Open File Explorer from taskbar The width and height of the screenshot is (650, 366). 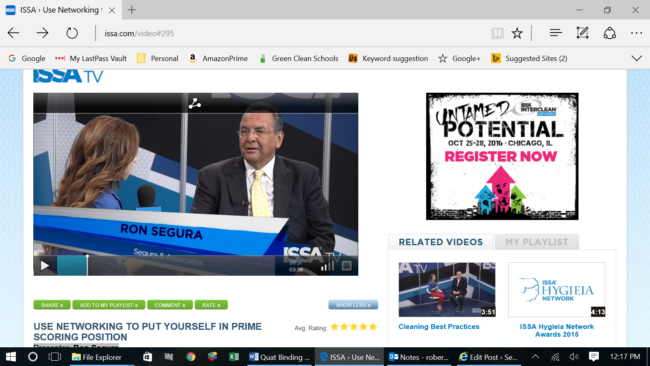tap(97, 357)
